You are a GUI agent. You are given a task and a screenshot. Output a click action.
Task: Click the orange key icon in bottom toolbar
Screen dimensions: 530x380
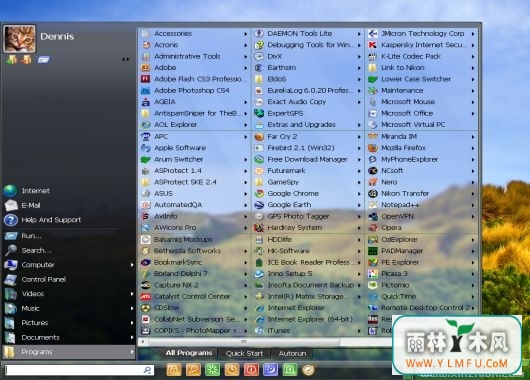[193, 370]
